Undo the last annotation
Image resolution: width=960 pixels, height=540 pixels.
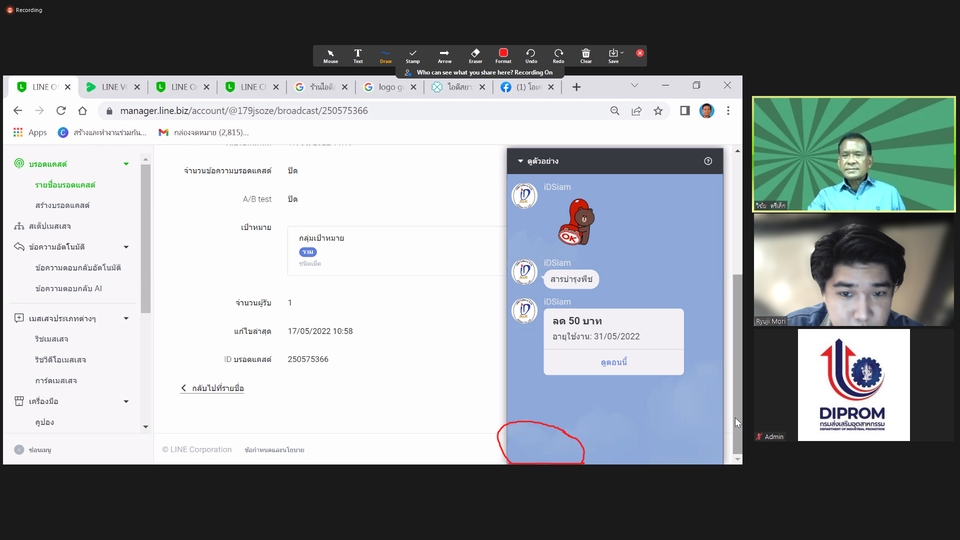[x=531, y=56]
